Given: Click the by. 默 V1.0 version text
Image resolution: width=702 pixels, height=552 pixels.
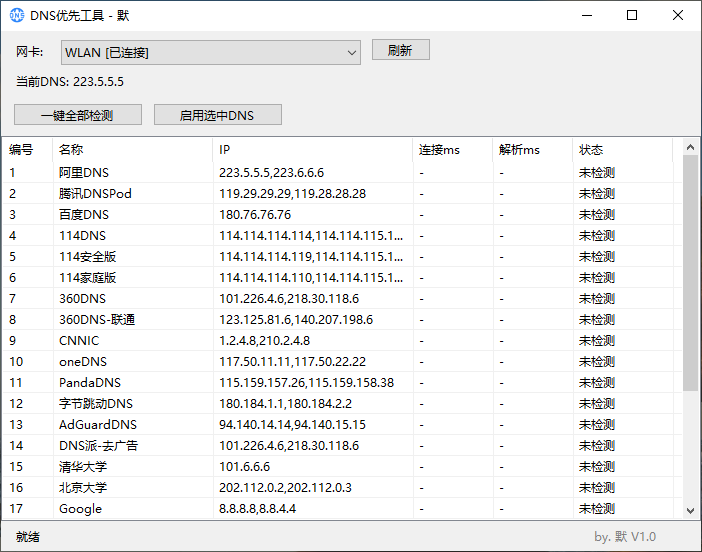Looking at the screenshot, I should pos(625,536).
